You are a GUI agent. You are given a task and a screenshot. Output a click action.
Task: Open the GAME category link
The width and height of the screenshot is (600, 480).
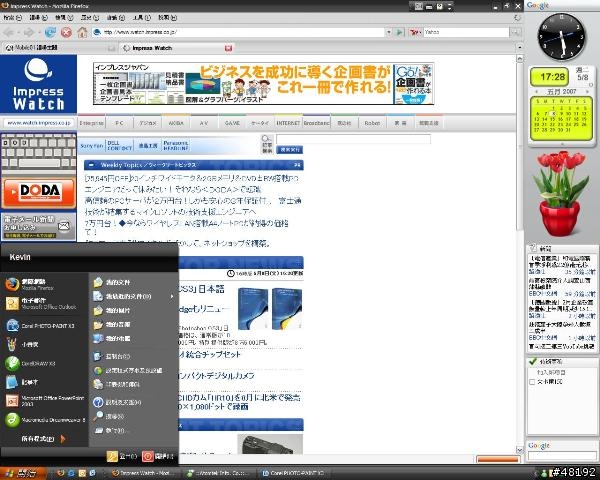tap(232, 123)
